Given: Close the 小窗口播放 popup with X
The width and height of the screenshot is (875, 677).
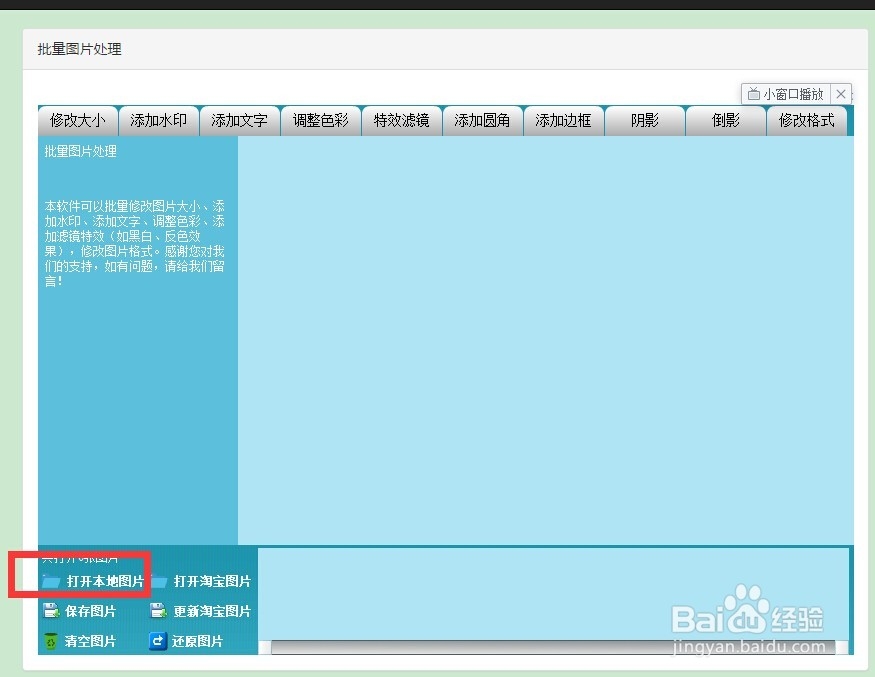Looking at the screenshot, I should 841,94.
